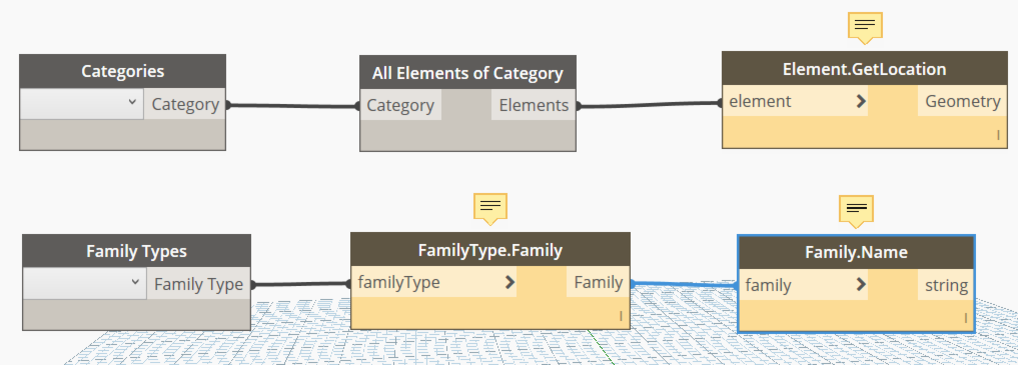
Task: Select the Family.Name node title bar
Action: 856,253
